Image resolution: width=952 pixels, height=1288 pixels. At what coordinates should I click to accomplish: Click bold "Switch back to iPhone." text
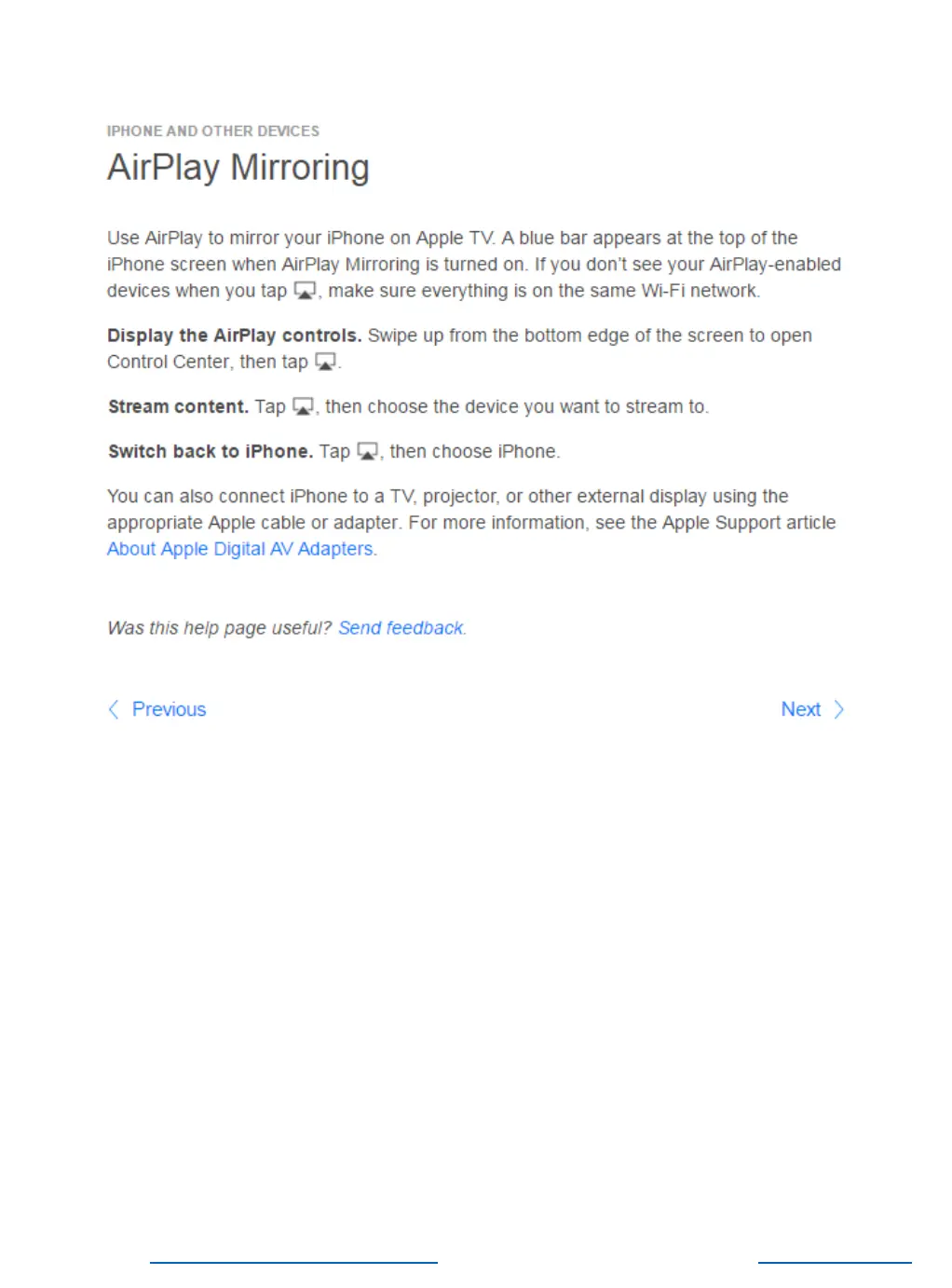(x=211, y=451)
